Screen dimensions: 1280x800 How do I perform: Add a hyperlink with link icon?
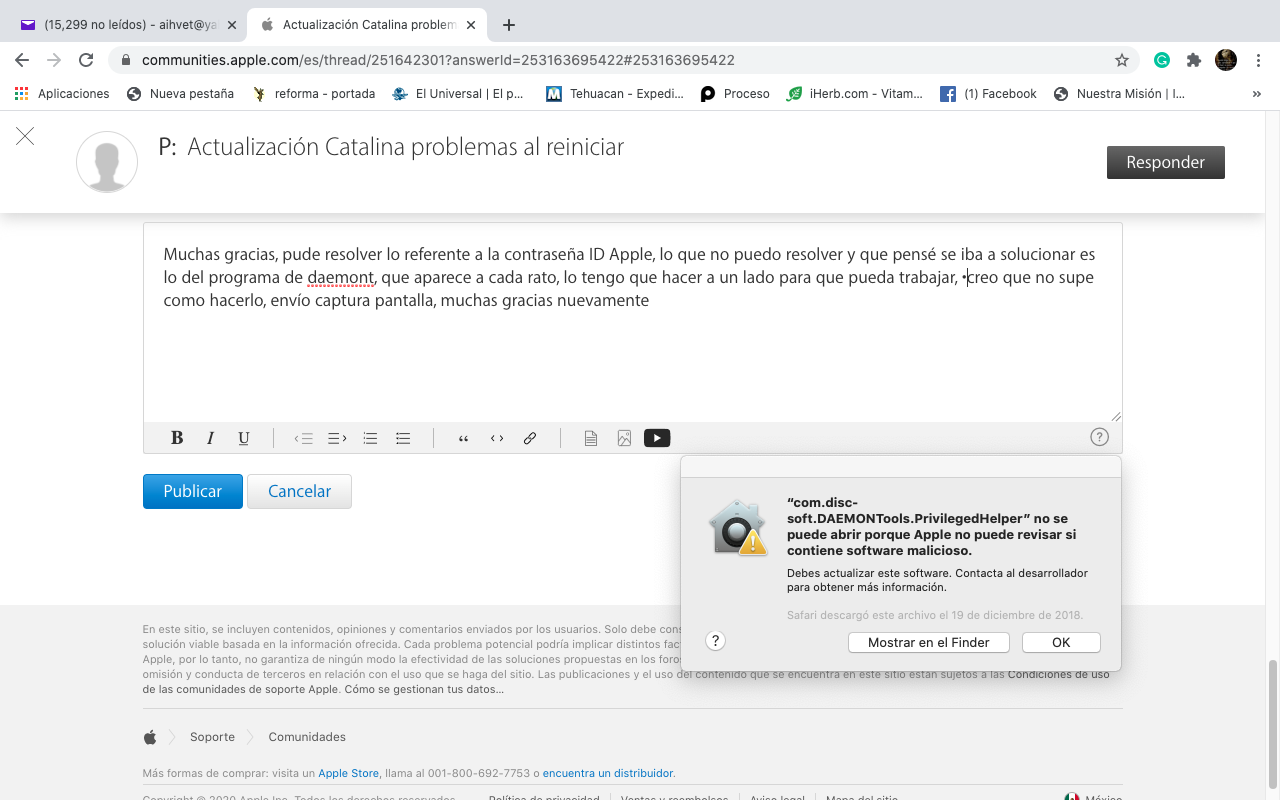pos(530,438)
